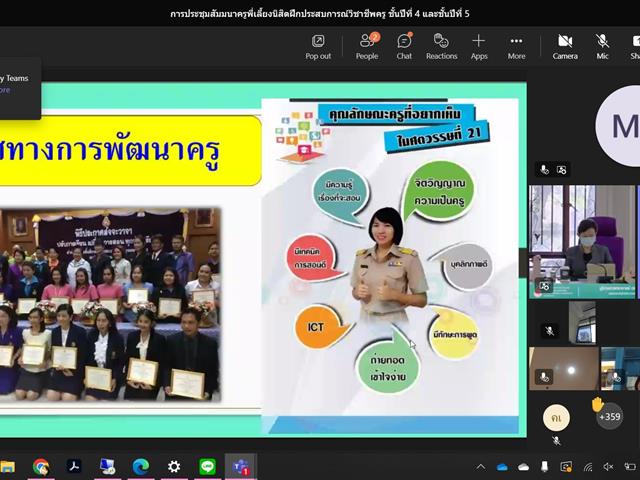Viewport: 640px width, 480px height.
Task: Open LINE app from taskbar
Action: 207,466
